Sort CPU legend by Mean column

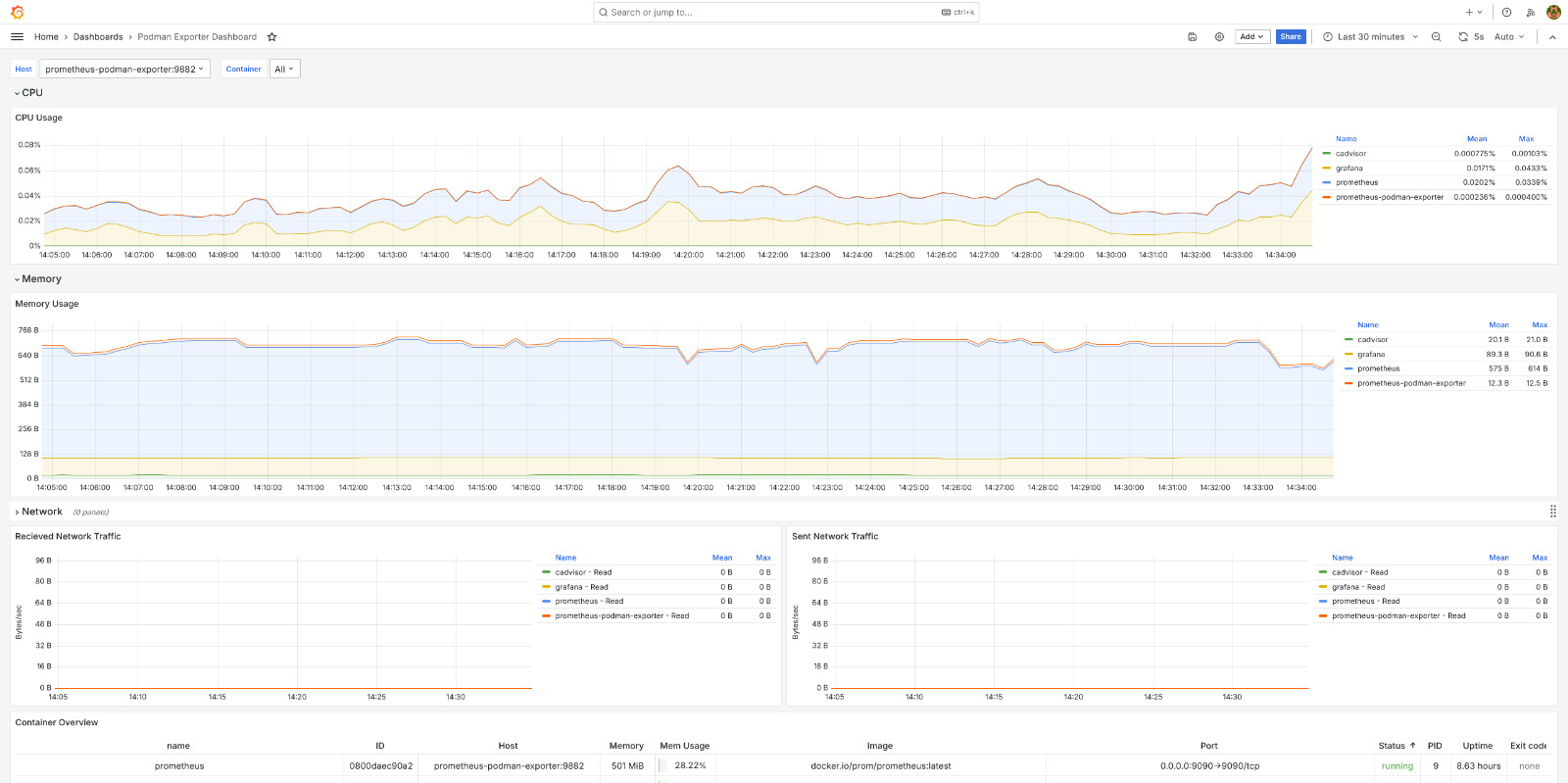pos(1476,139)
